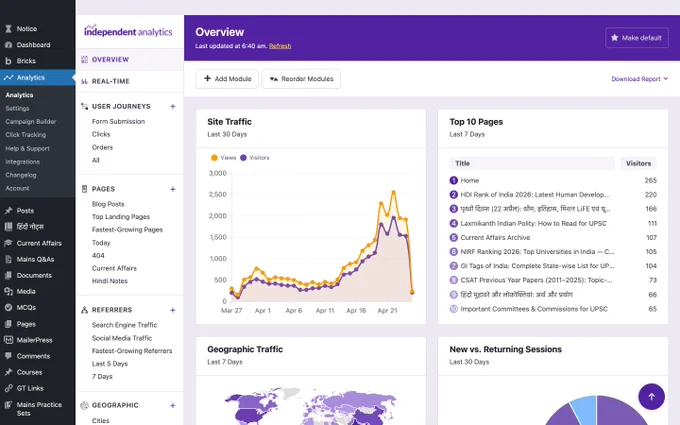The height and width of the screenshot is (425, 680).
Task: Select the Referrers people icon
Action: pos(84,310)
